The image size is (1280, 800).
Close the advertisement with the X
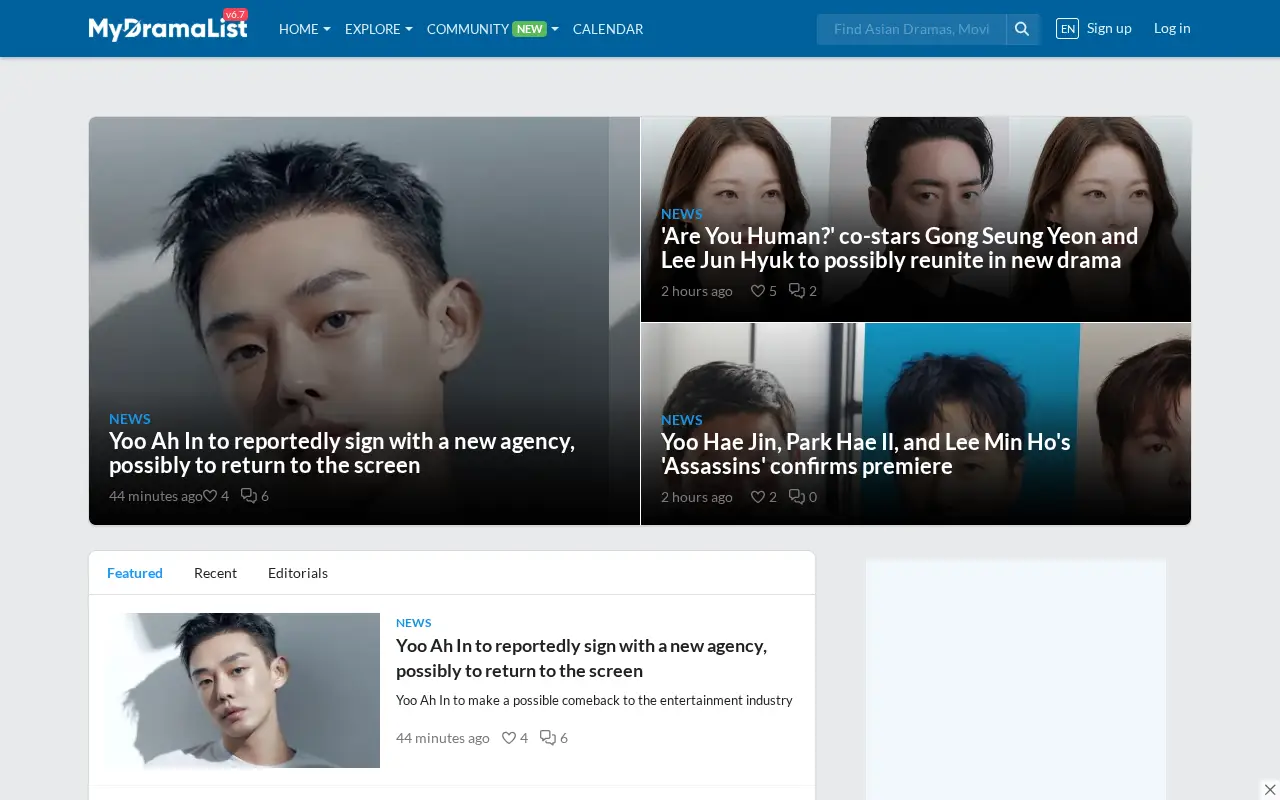pos(1270,790)
